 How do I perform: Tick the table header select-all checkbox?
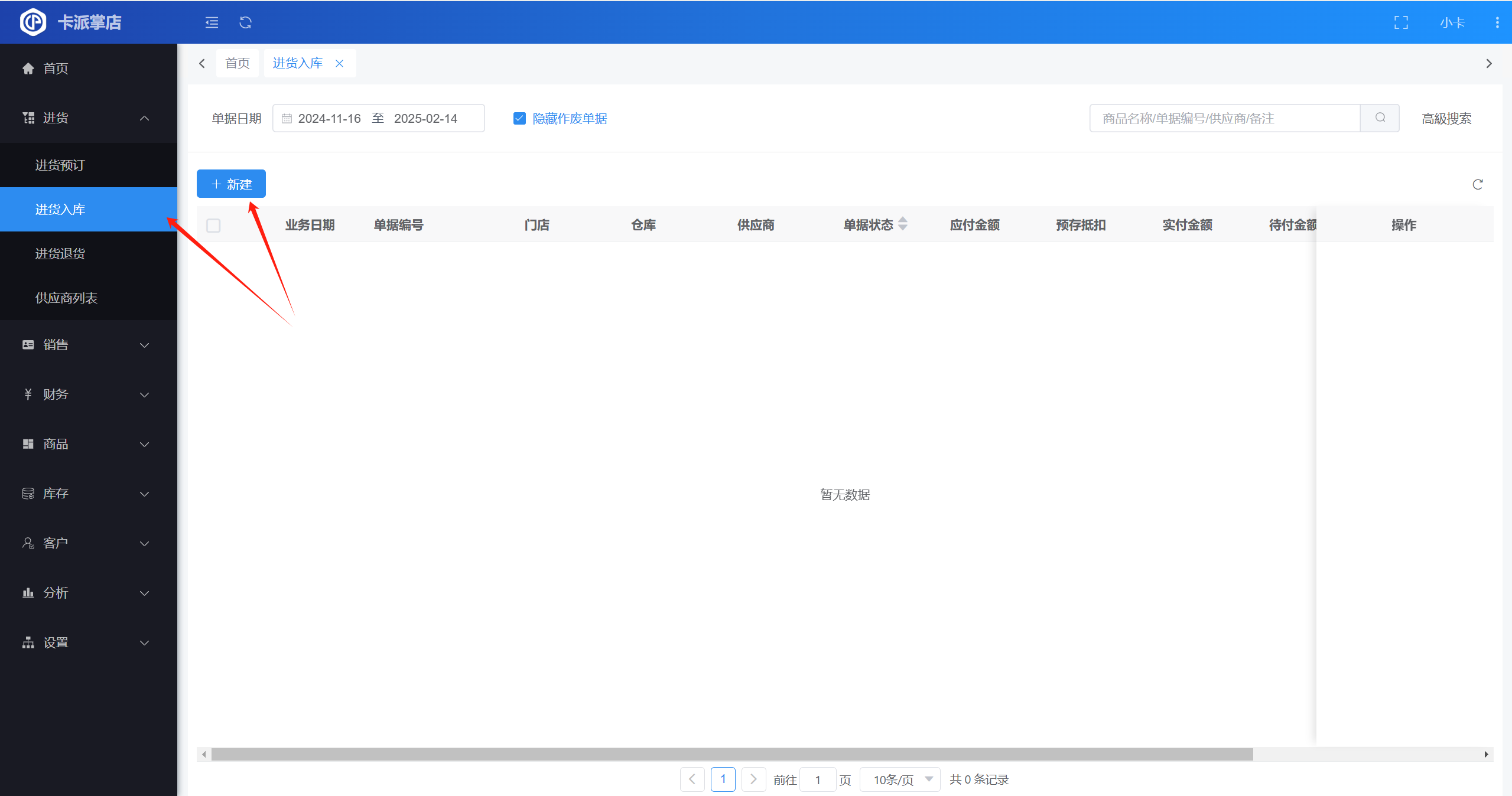213,225
